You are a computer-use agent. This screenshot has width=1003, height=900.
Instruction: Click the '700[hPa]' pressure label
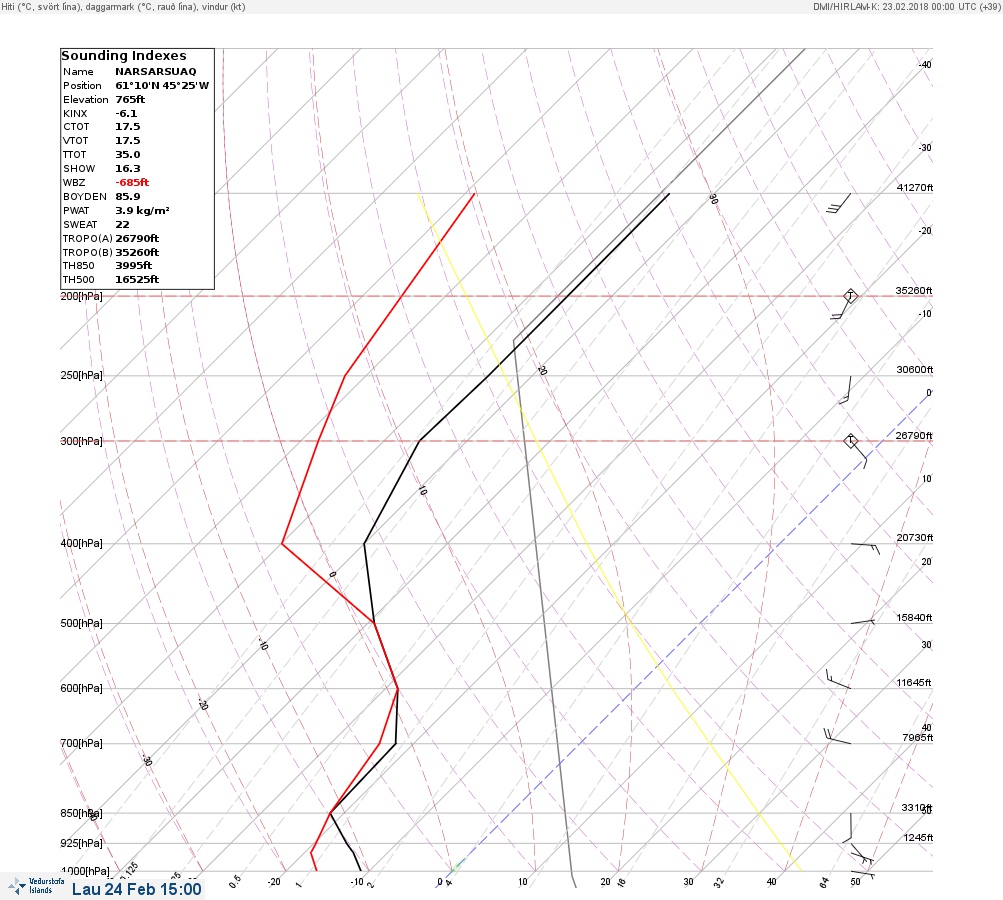click(81, 743)
